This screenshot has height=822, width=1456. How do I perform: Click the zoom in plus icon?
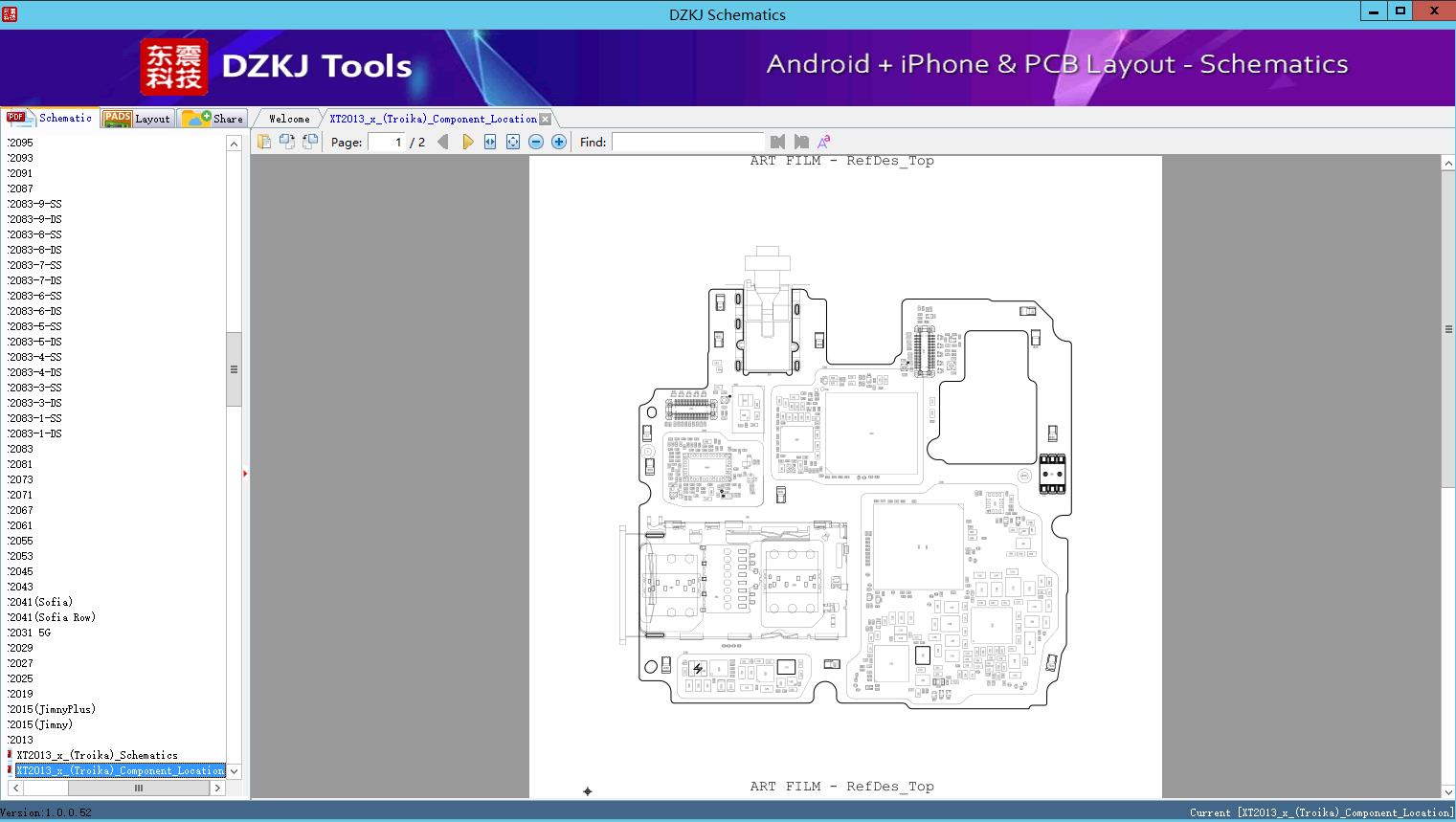559,142
